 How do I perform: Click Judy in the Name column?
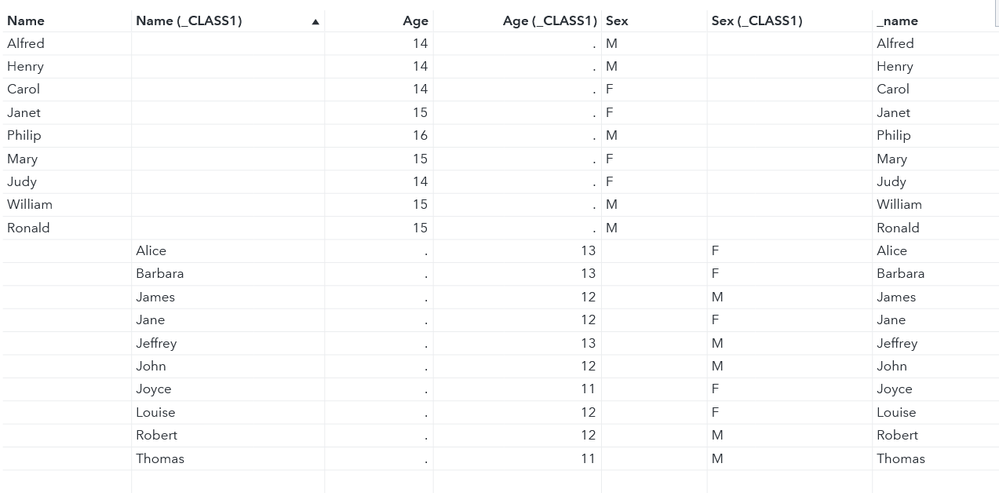coord(22,182)
